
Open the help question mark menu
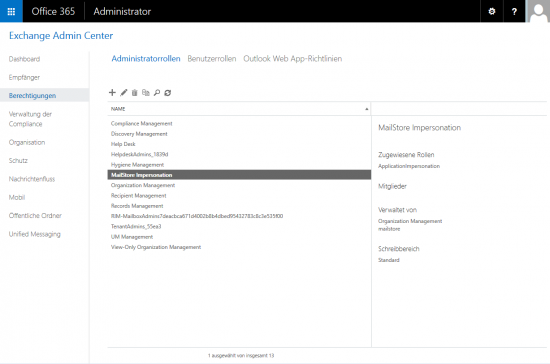tap(514, 11)
